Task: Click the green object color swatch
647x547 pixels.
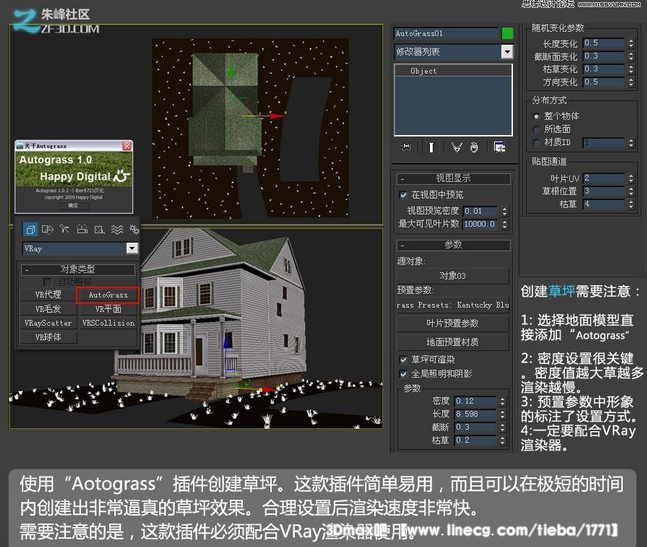Action: click(507, 33)
